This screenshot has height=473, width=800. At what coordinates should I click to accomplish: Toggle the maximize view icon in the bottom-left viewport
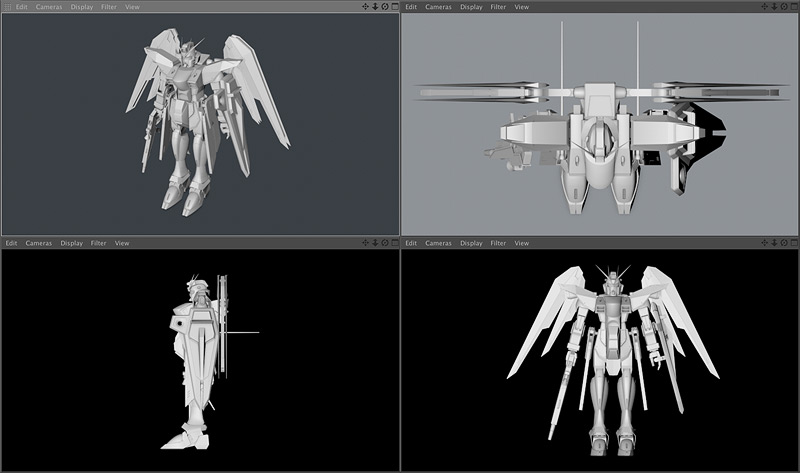point(395,243)
